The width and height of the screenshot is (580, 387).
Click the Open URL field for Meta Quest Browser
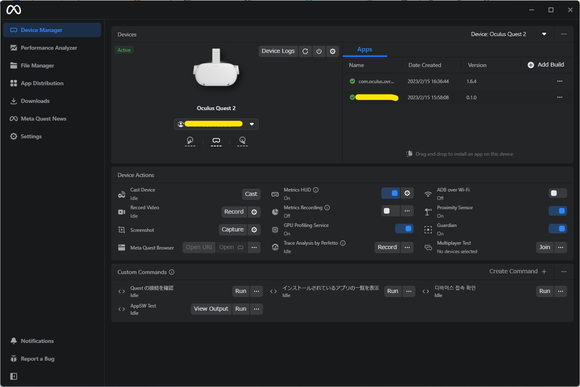point(199,247)
